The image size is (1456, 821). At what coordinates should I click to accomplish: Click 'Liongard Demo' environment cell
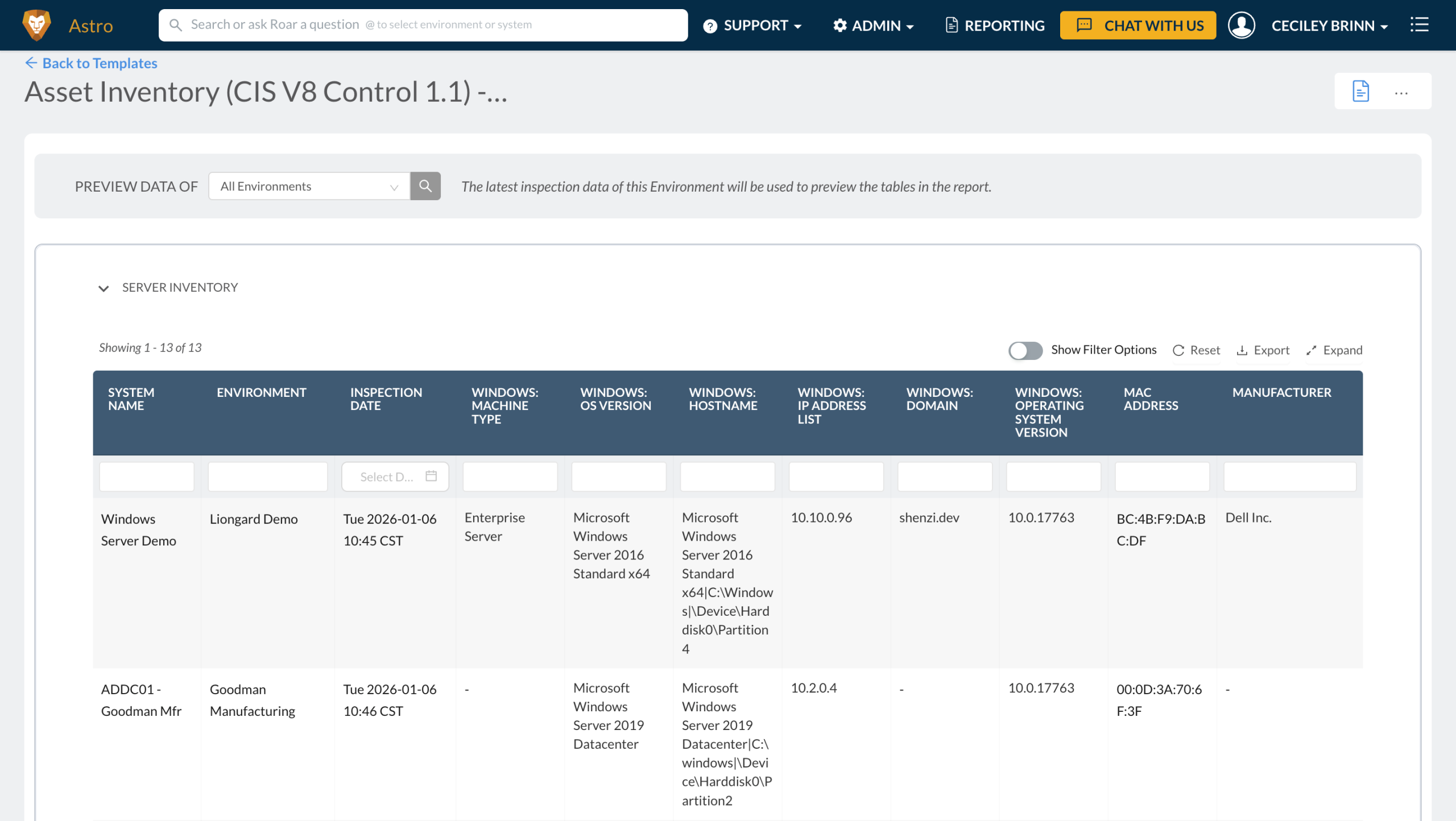254,519
